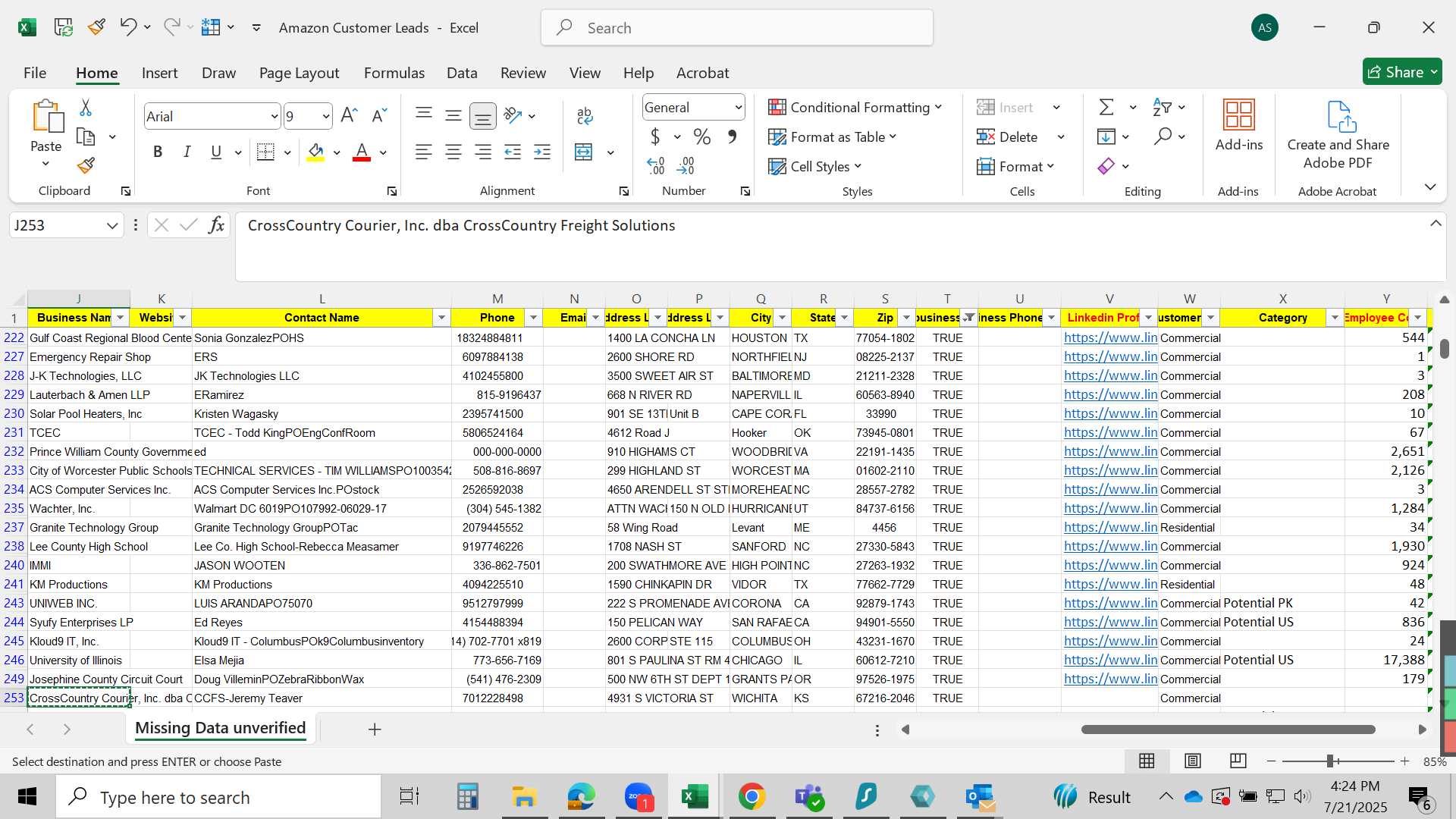Switch to the Page Layout tab
Viewport: 1456px width, 819px height.
pos(299,73)
